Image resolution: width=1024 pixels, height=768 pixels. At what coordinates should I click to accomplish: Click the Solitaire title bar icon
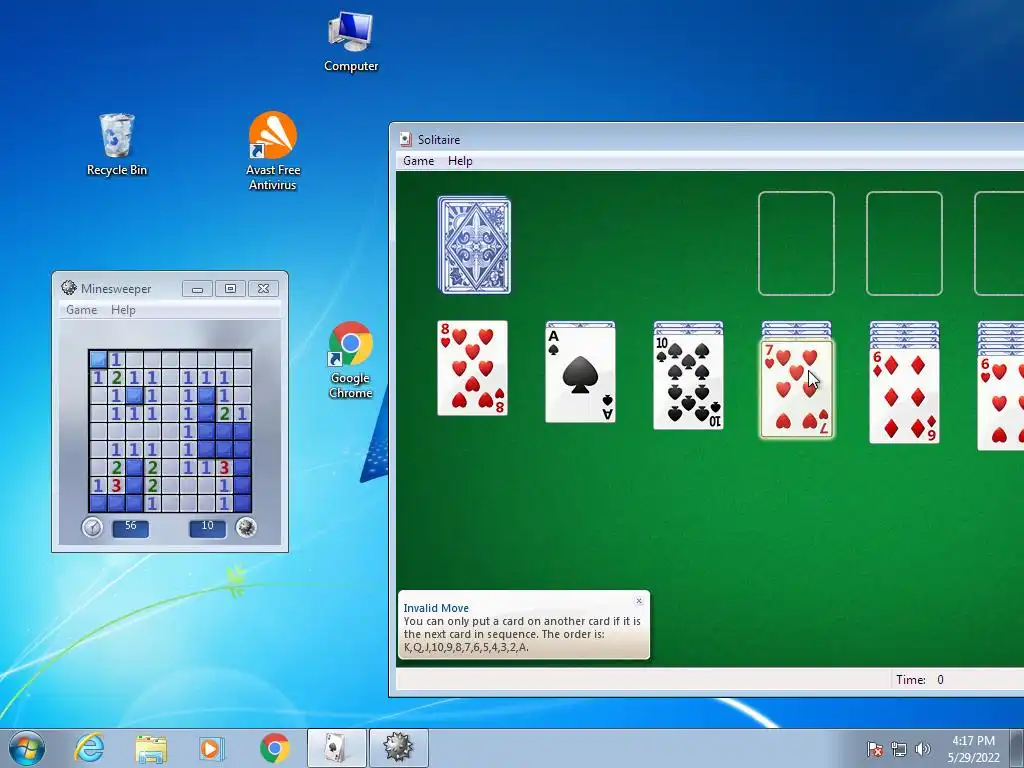coord(406,139)
